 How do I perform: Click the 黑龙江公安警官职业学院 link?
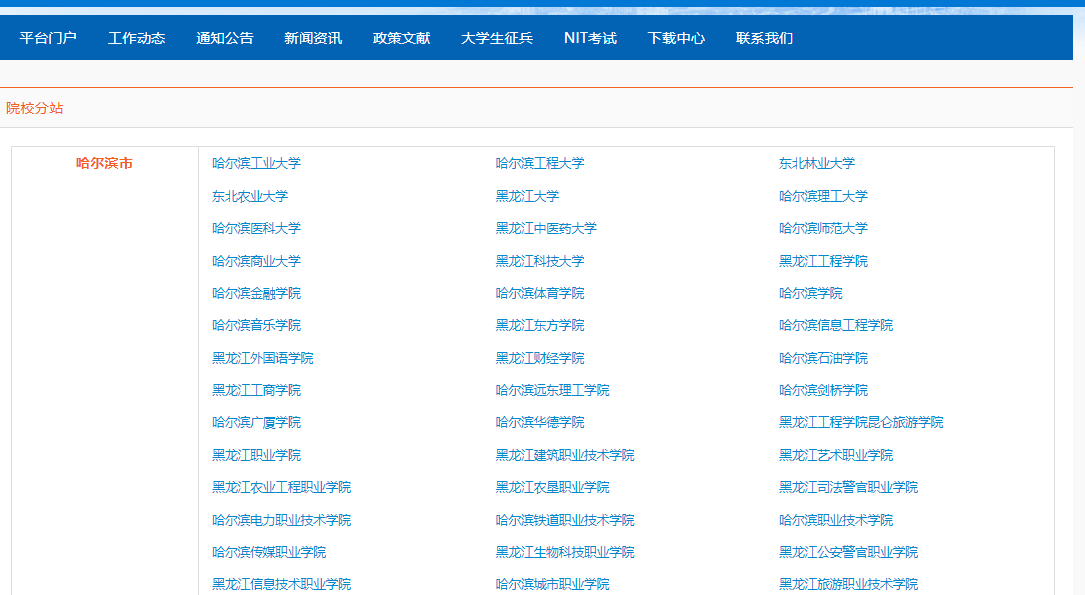(x=848, y=552)
